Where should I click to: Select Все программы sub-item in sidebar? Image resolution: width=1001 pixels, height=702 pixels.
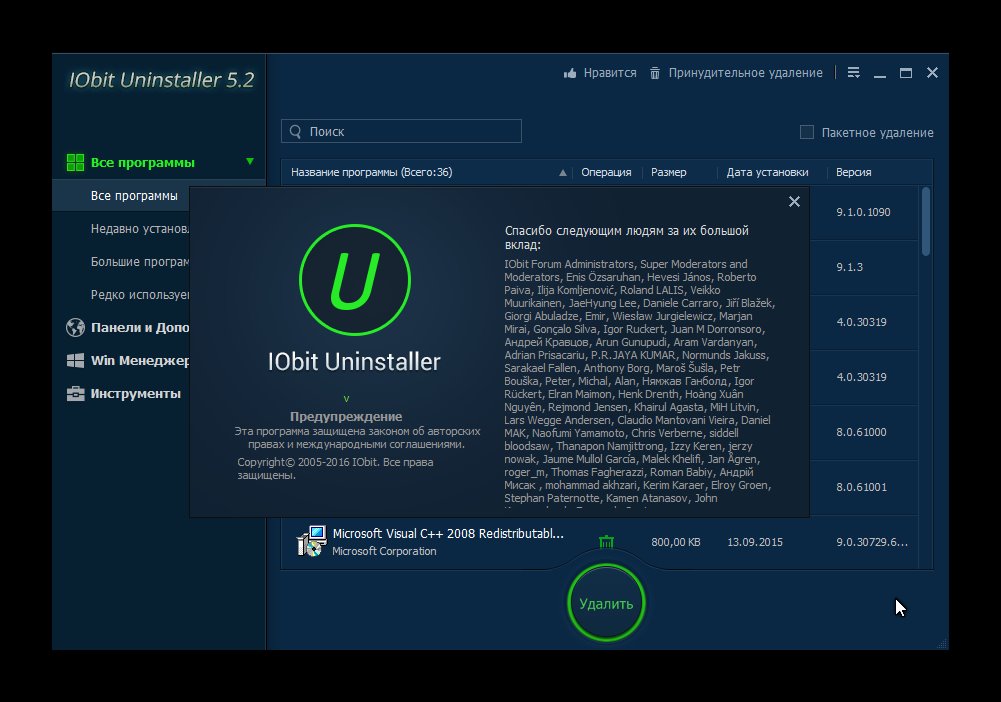pos(134,196)
